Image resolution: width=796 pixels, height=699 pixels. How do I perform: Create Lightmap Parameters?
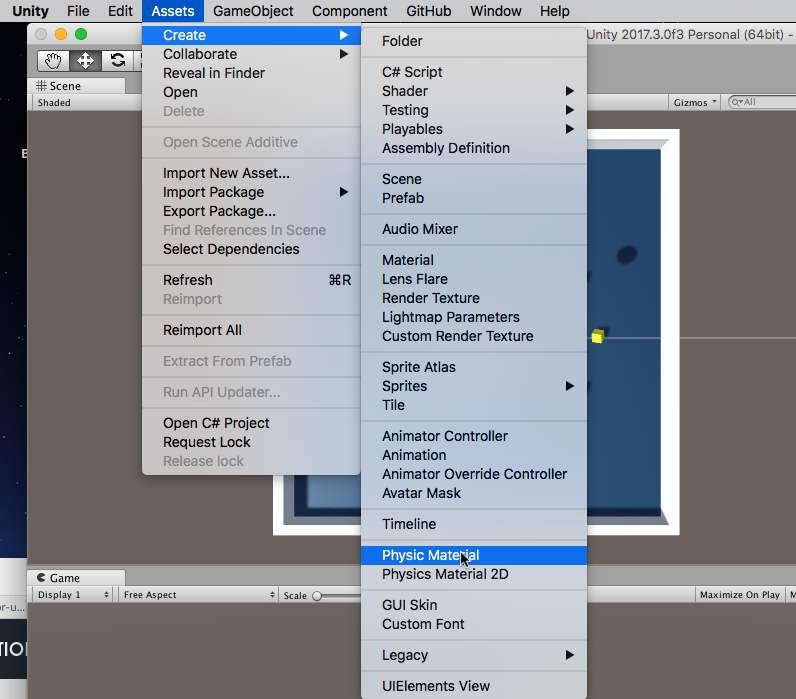tap(474, 317)
